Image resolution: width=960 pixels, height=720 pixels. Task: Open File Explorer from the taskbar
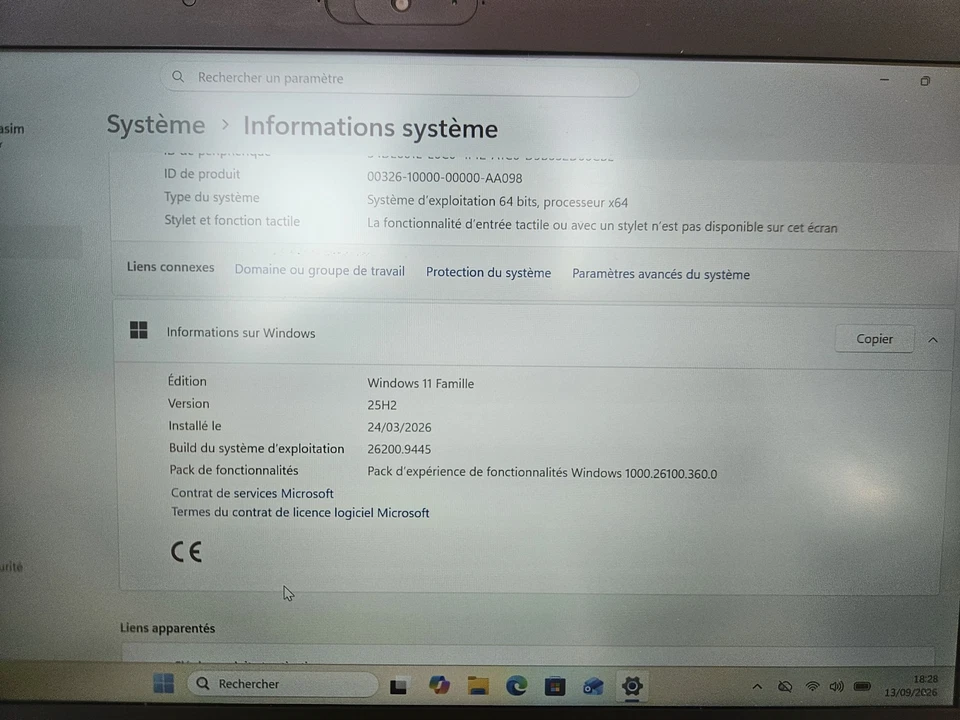pos(478,686)
